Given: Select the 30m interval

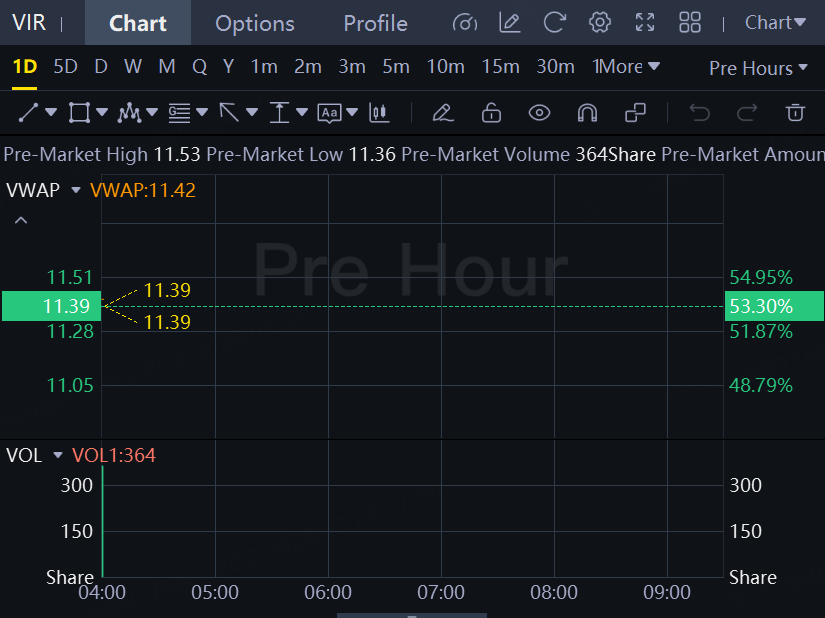Looking at the screenshot, I should (555, 67).
